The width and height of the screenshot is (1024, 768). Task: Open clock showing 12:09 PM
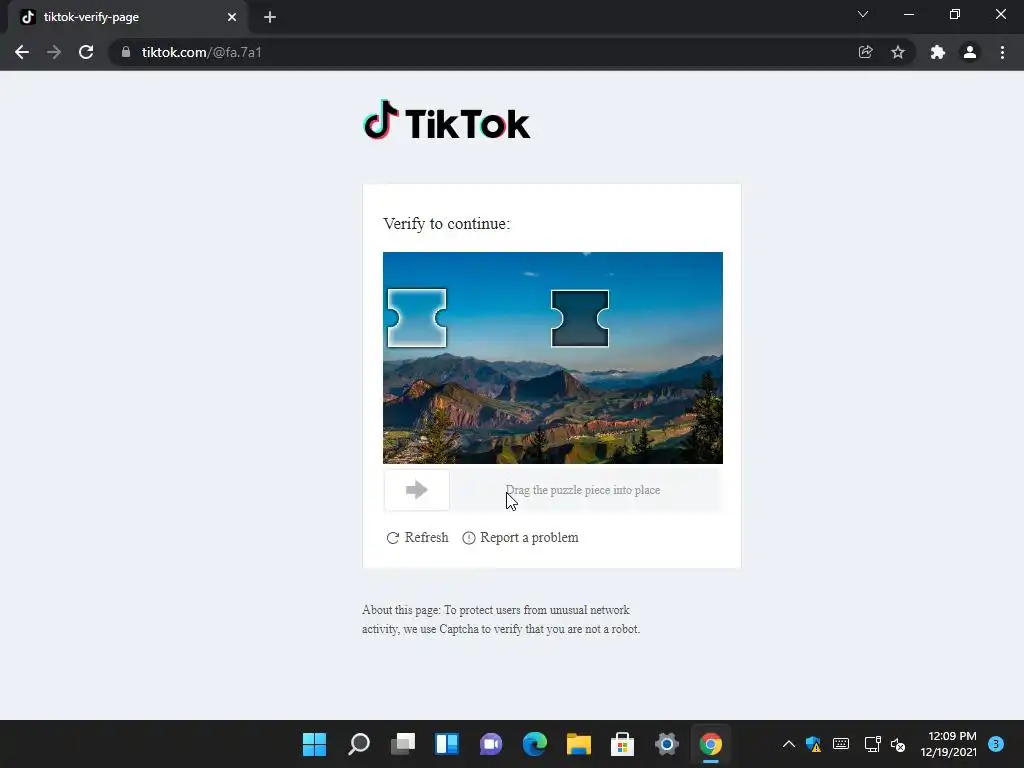pos(948,744)
